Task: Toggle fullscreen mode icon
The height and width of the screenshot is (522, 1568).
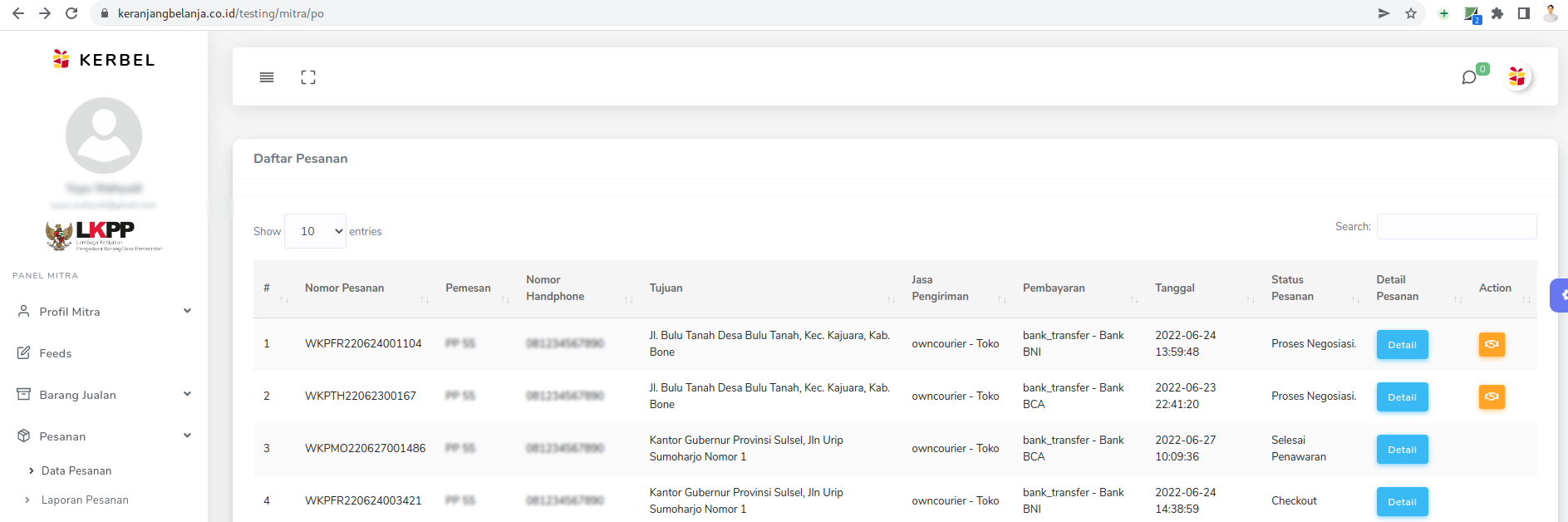Action: tap(308, 77)
